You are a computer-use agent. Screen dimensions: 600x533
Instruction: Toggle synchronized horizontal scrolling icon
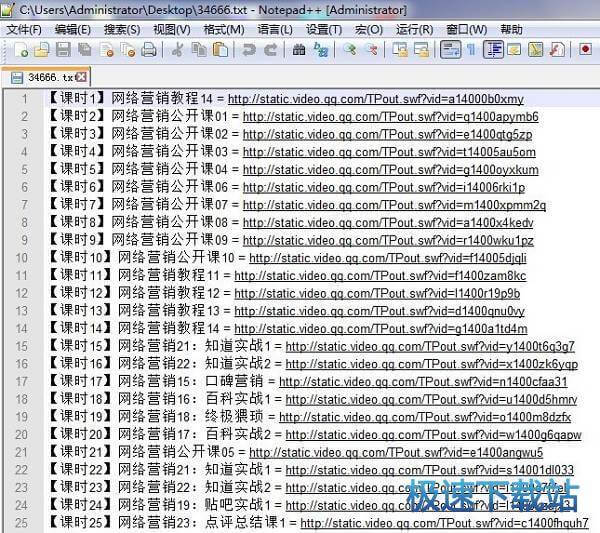pos(422,50)
